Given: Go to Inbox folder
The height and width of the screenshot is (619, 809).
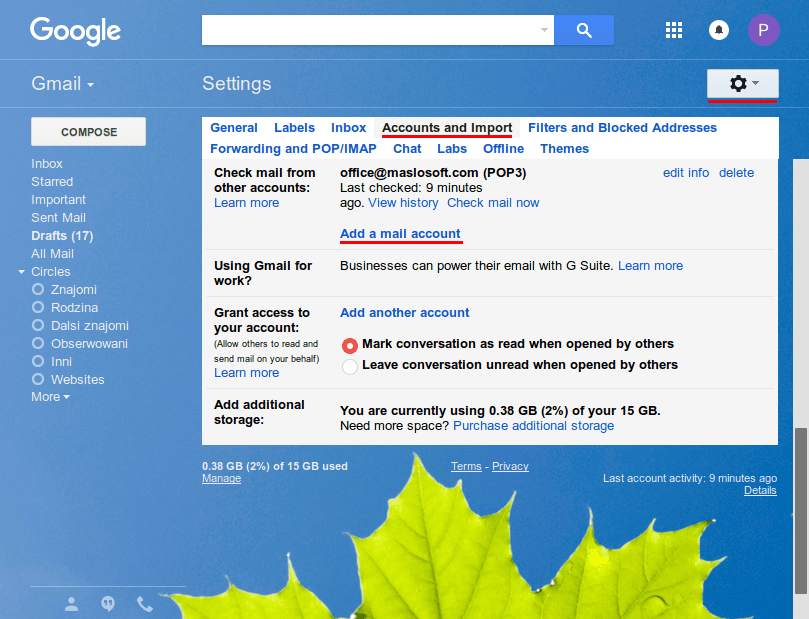Looking at the screenshot, I should pos(47,164).
